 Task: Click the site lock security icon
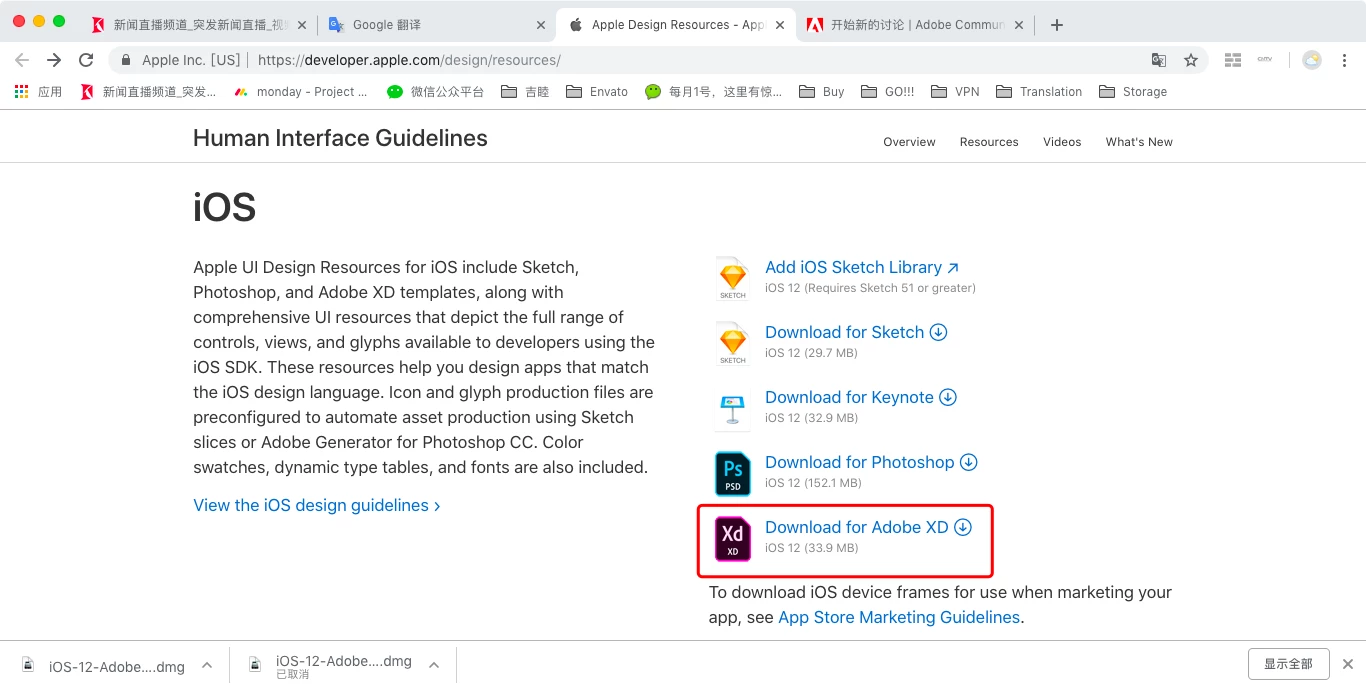(126, 60)
